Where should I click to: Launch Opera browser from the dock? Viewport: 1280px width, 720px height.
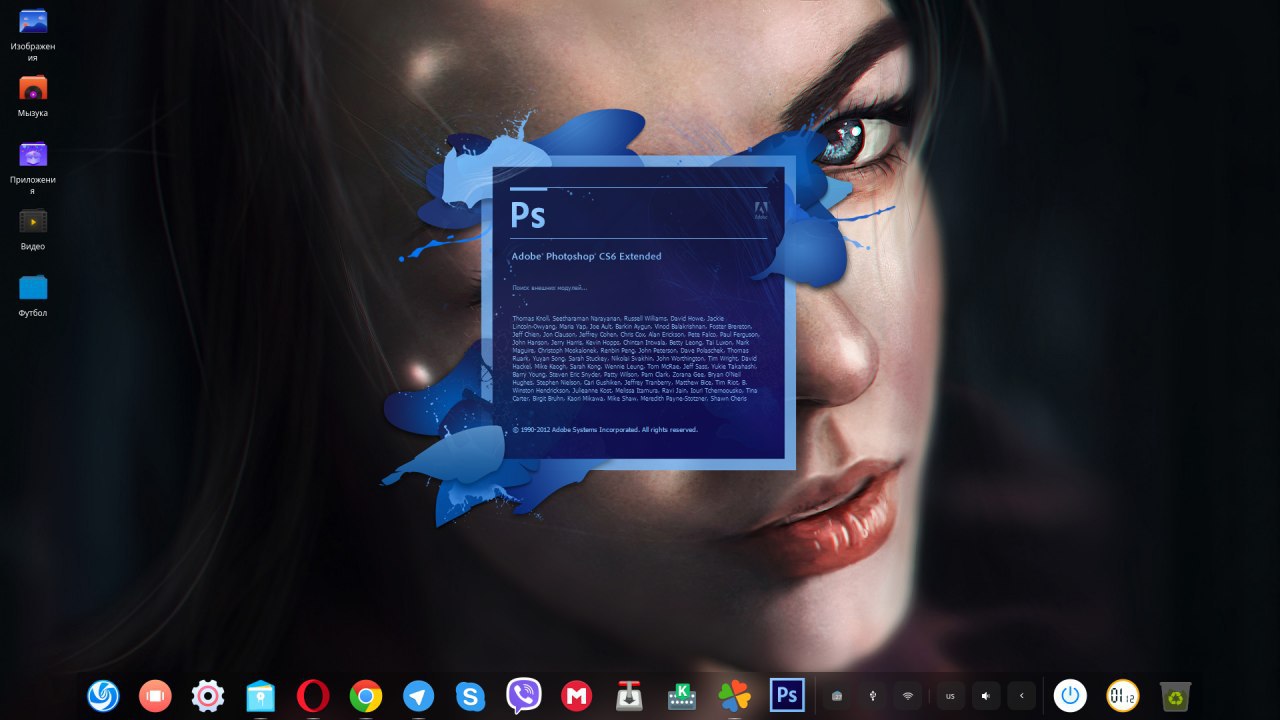pos(313,695)
